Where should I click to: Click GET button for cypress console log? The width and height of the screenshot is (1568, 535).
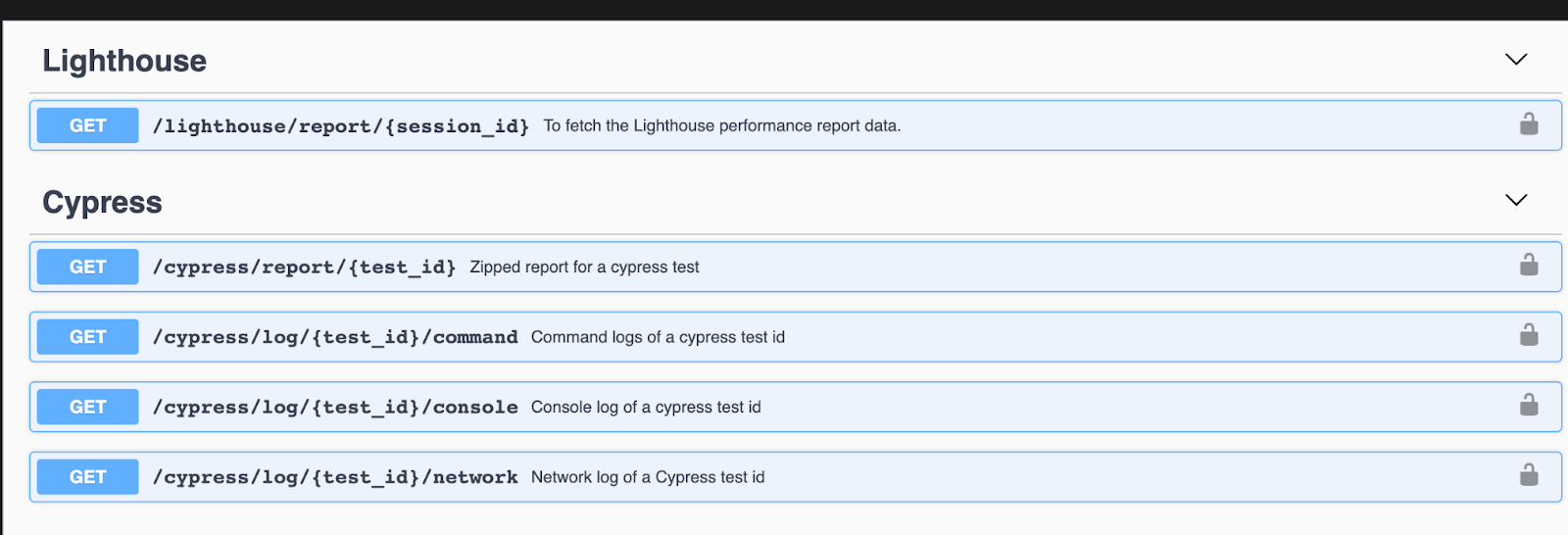point(88,407)
